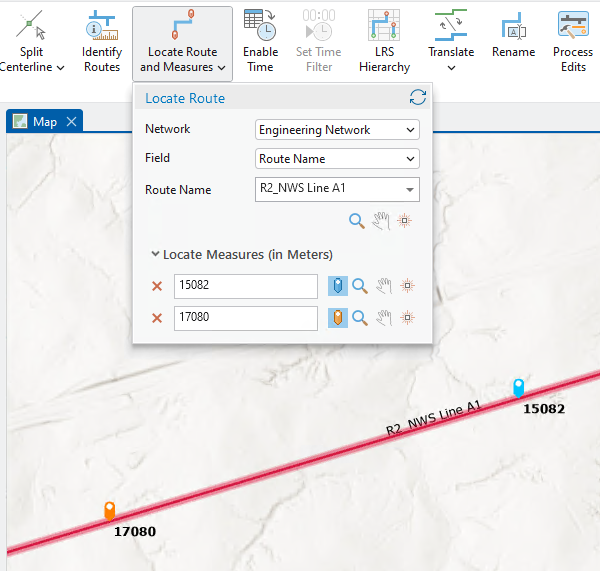Refresh the Locate Route panel

click(x=418, y=98)
